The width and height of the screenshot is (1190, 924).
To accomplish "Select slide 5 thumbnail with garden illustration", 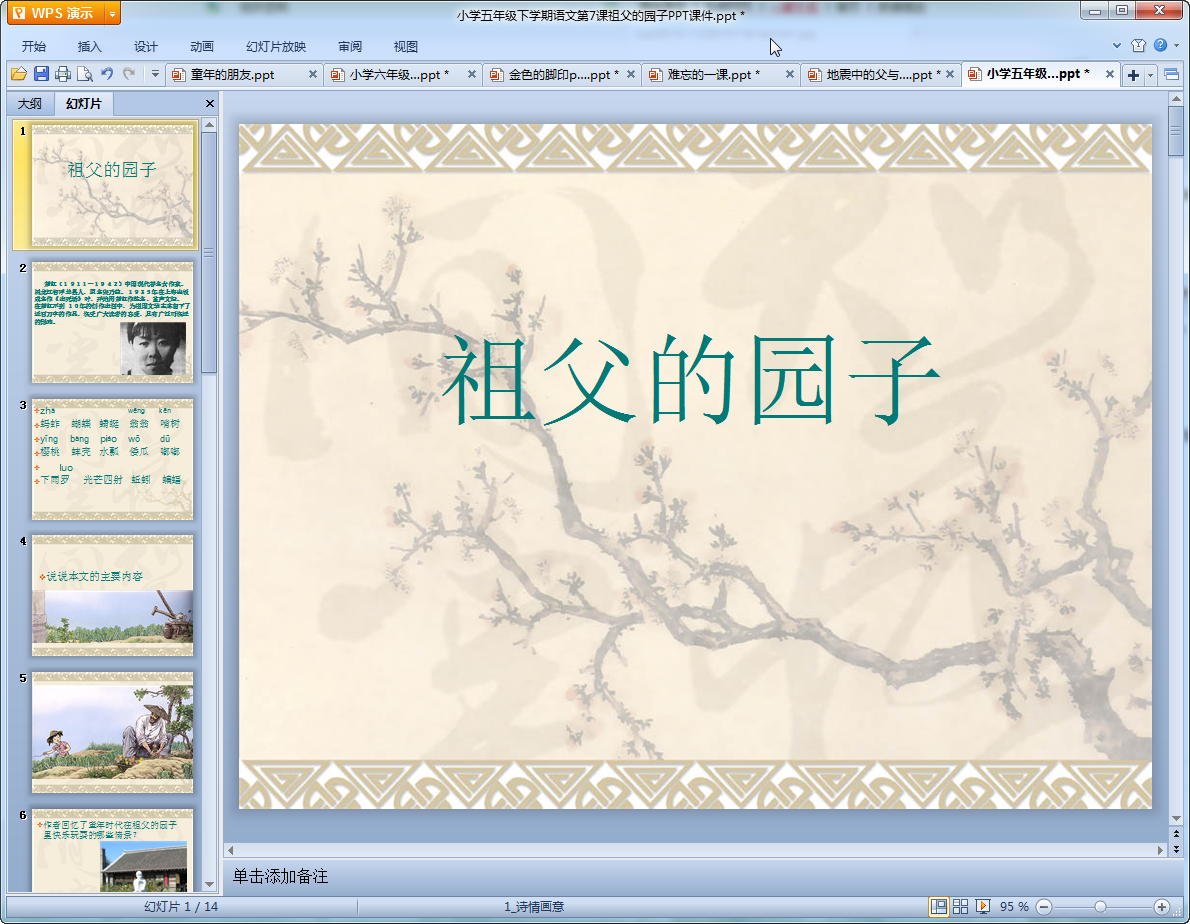I will point(112,732).
